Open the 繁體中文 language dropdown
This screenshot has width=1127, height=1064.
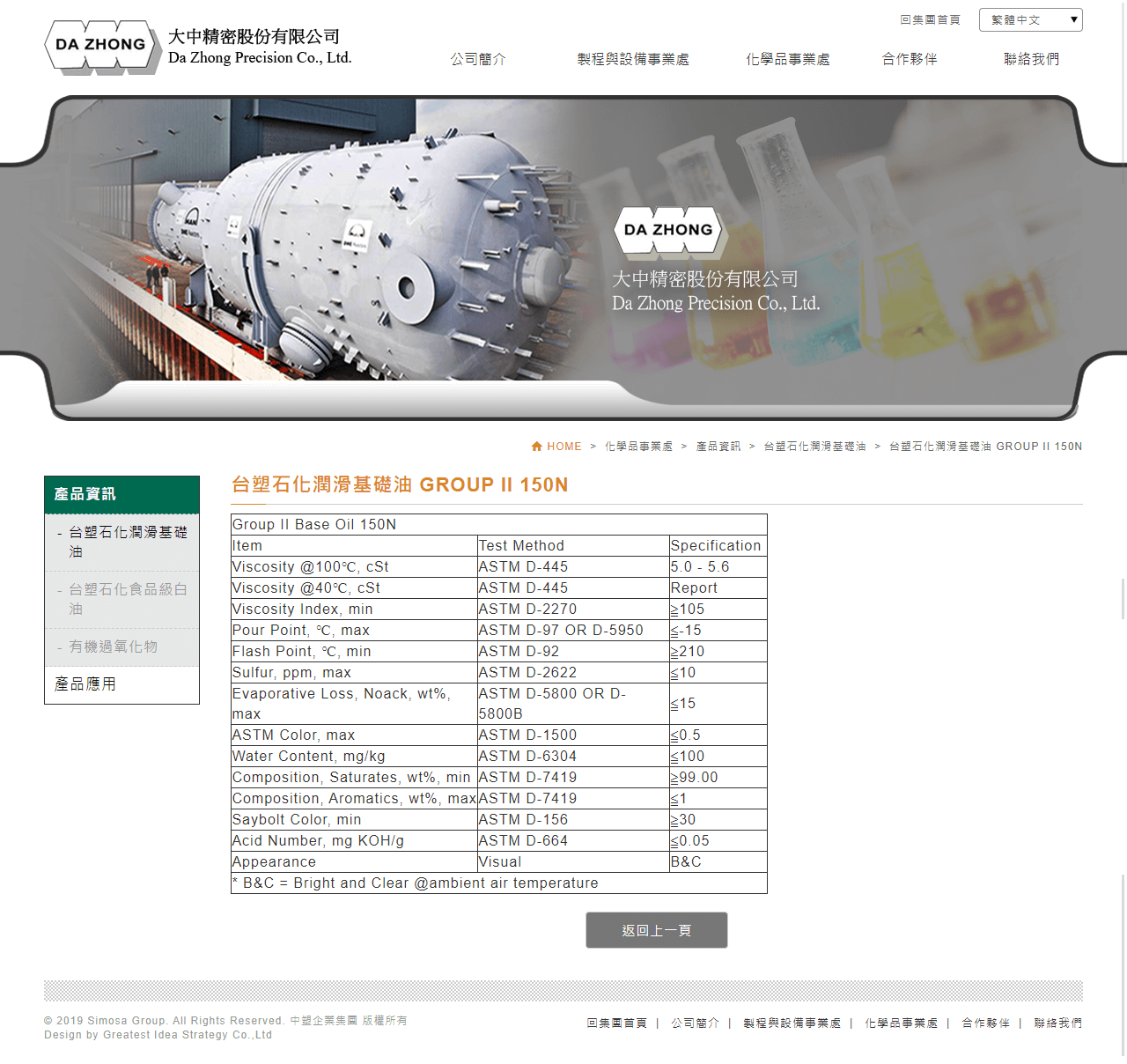(1030, 19)
